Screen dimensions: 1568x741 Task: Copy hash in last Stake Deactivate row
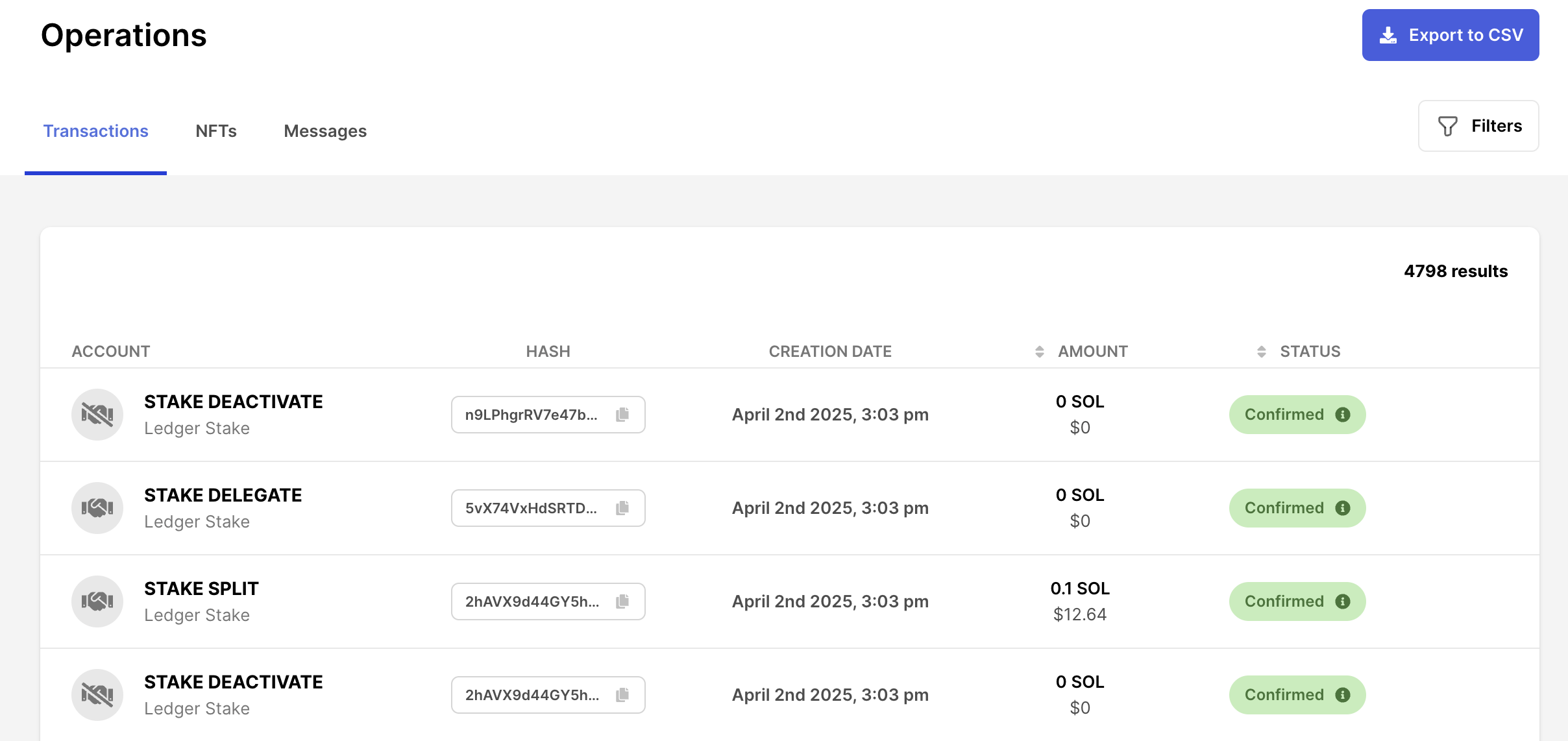[x=622, y=695]
